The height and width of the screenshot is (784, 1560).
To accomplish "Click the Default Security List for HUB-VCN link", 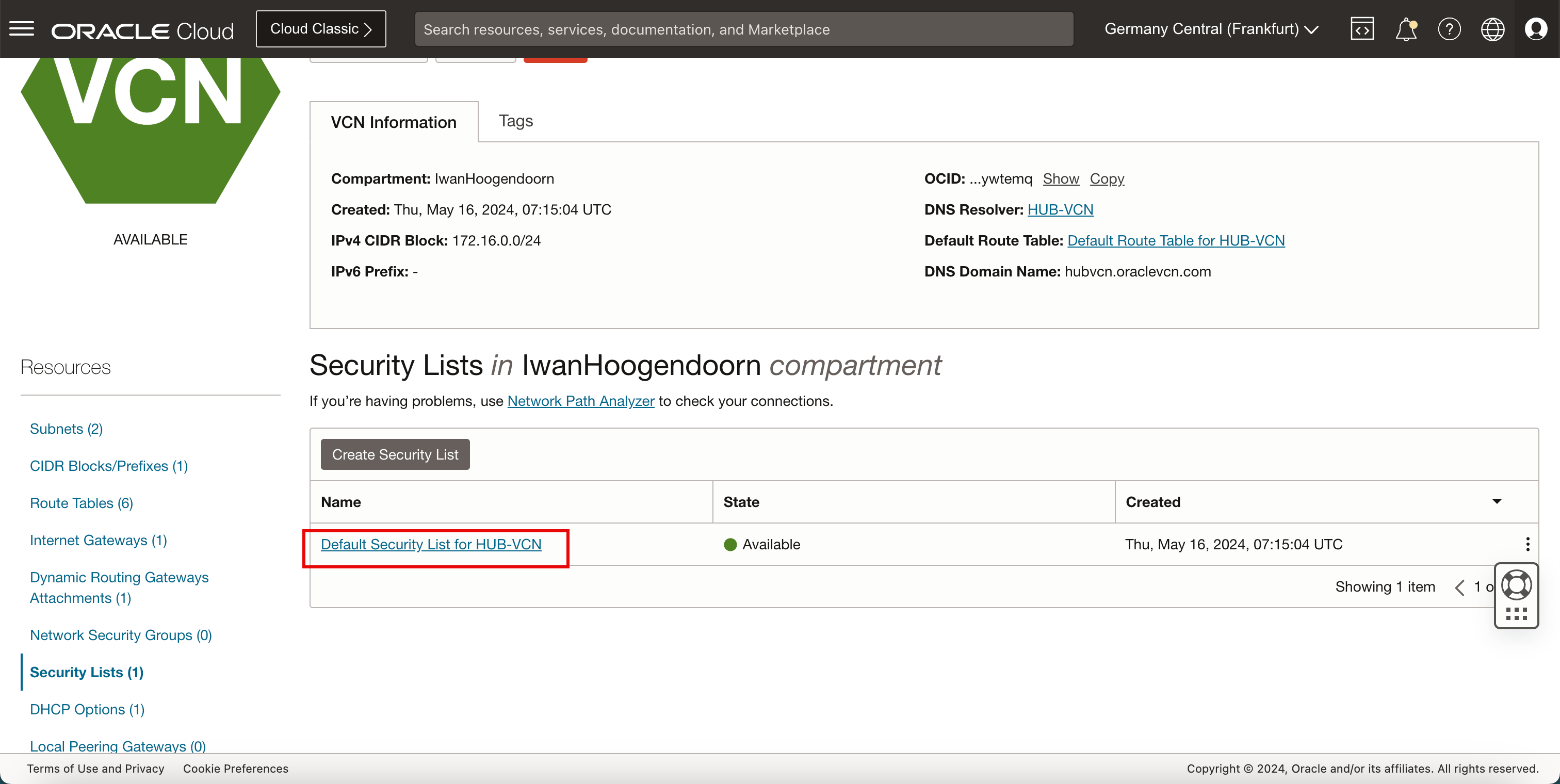I will (x=430, y=544).
